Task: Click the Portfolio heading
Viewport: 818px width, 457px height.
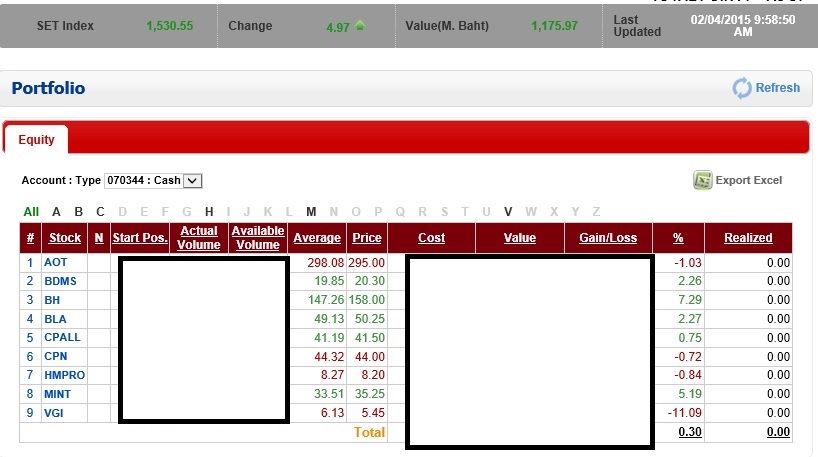Action: point(48,88)
